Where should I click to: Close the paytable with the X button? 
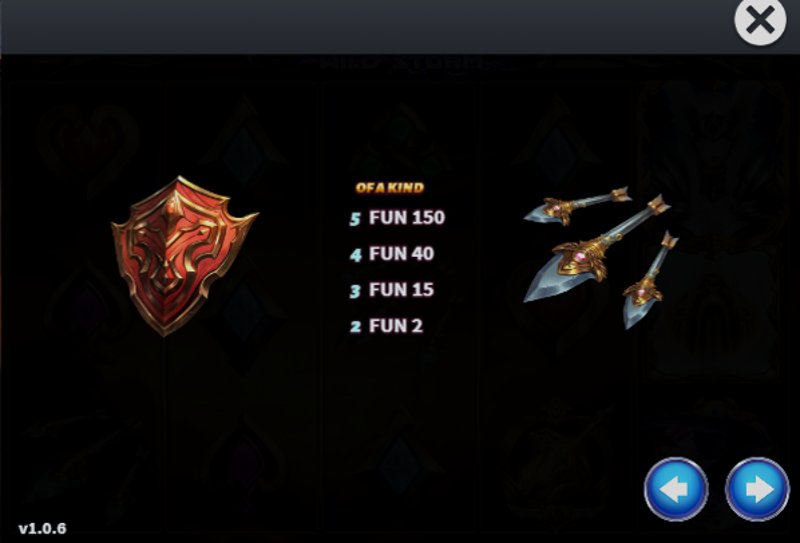(760, 21)
